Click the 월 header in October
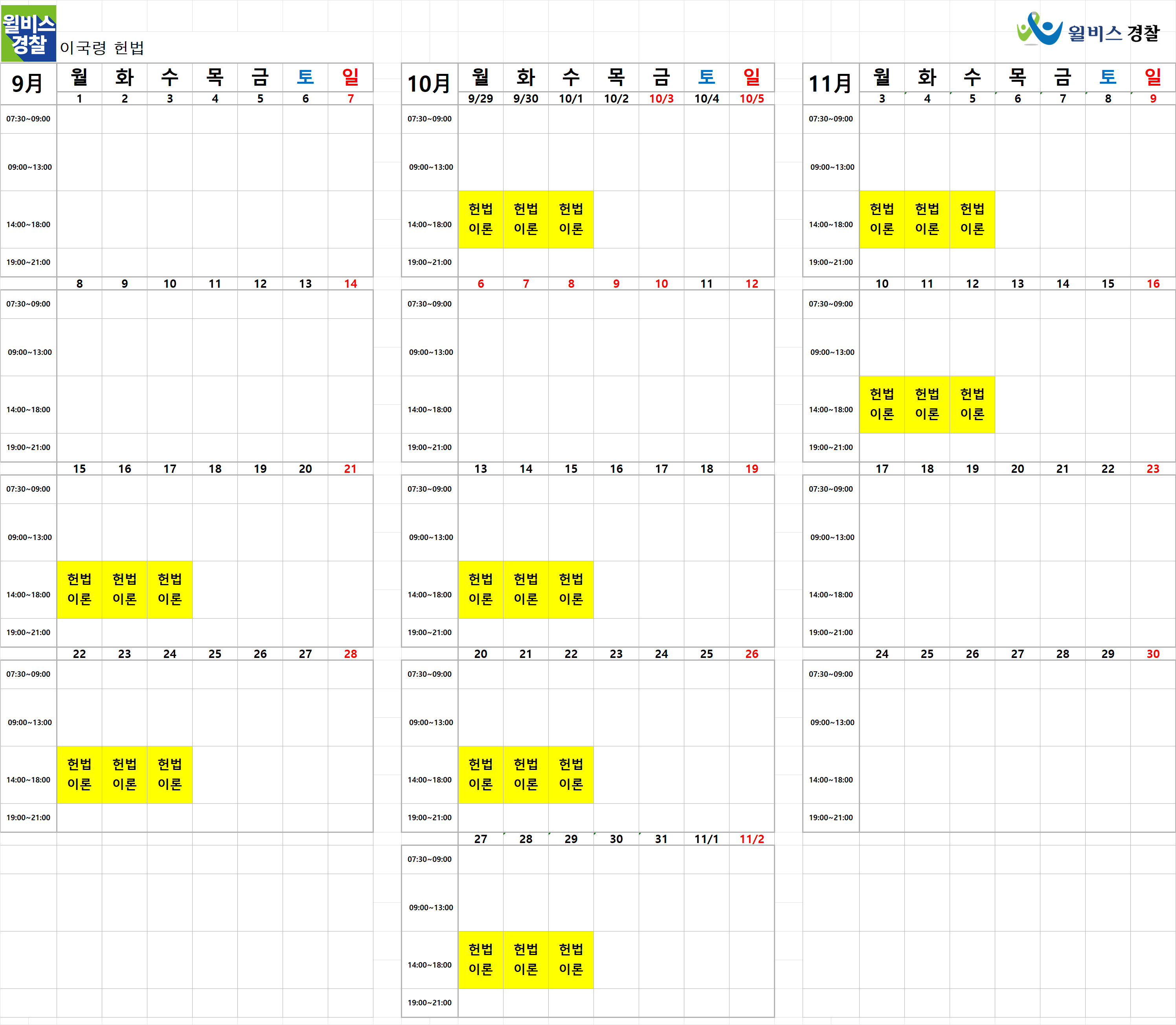The width and height of the screenshot is (1176, 1025). (480, 77)
